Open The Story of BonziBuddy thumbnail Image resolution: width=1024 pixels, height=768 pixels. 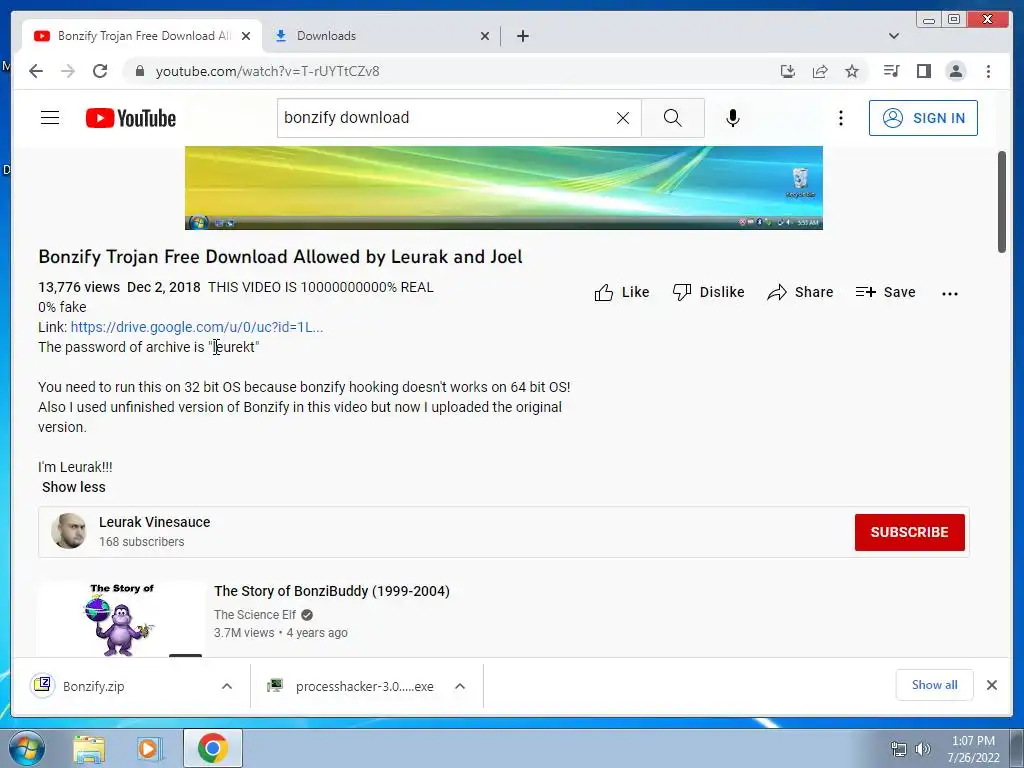[121, 620]
